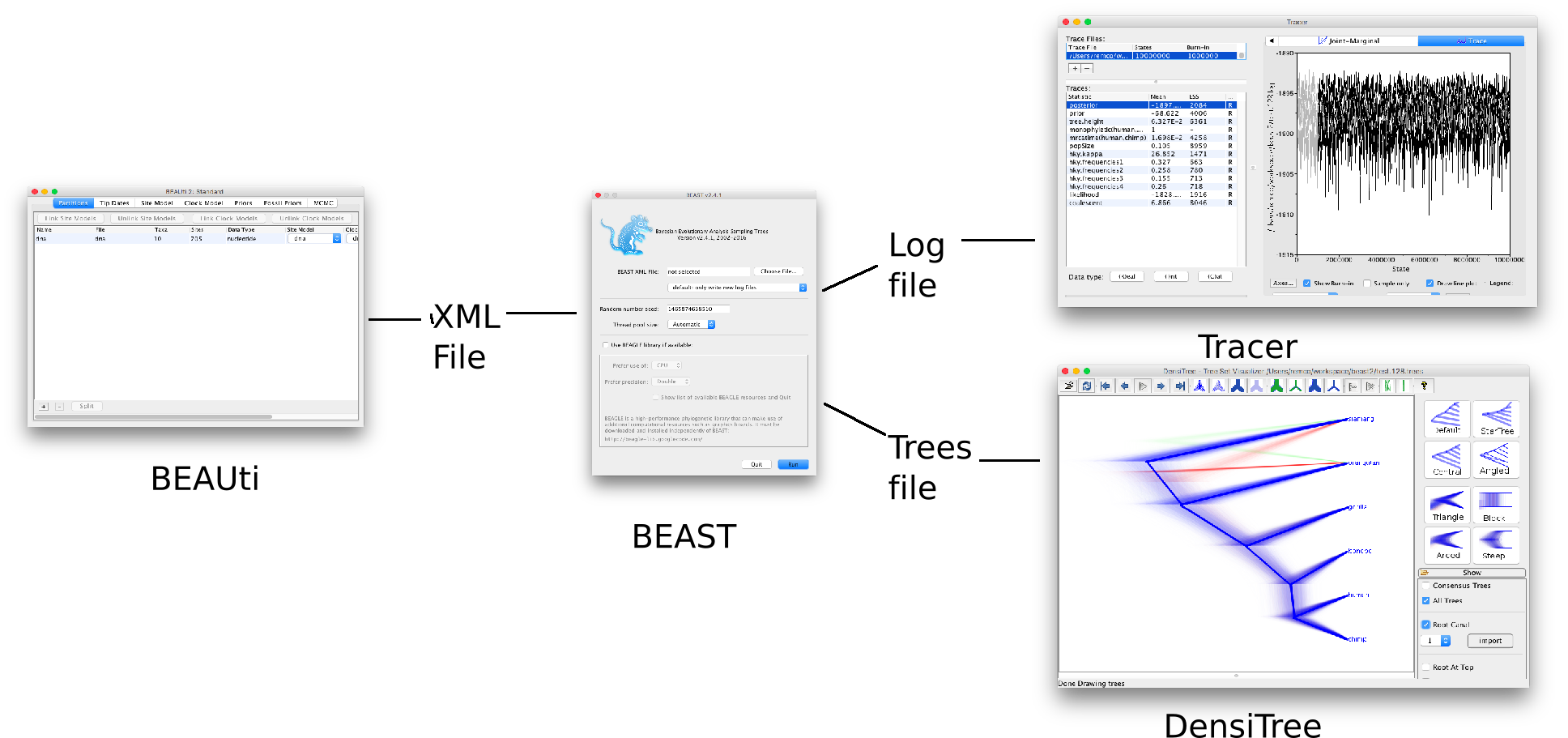This screenshot has width=1568, height=738.
Task: Switch to Partitions tab in BEAUti
Action: point(74,203)
